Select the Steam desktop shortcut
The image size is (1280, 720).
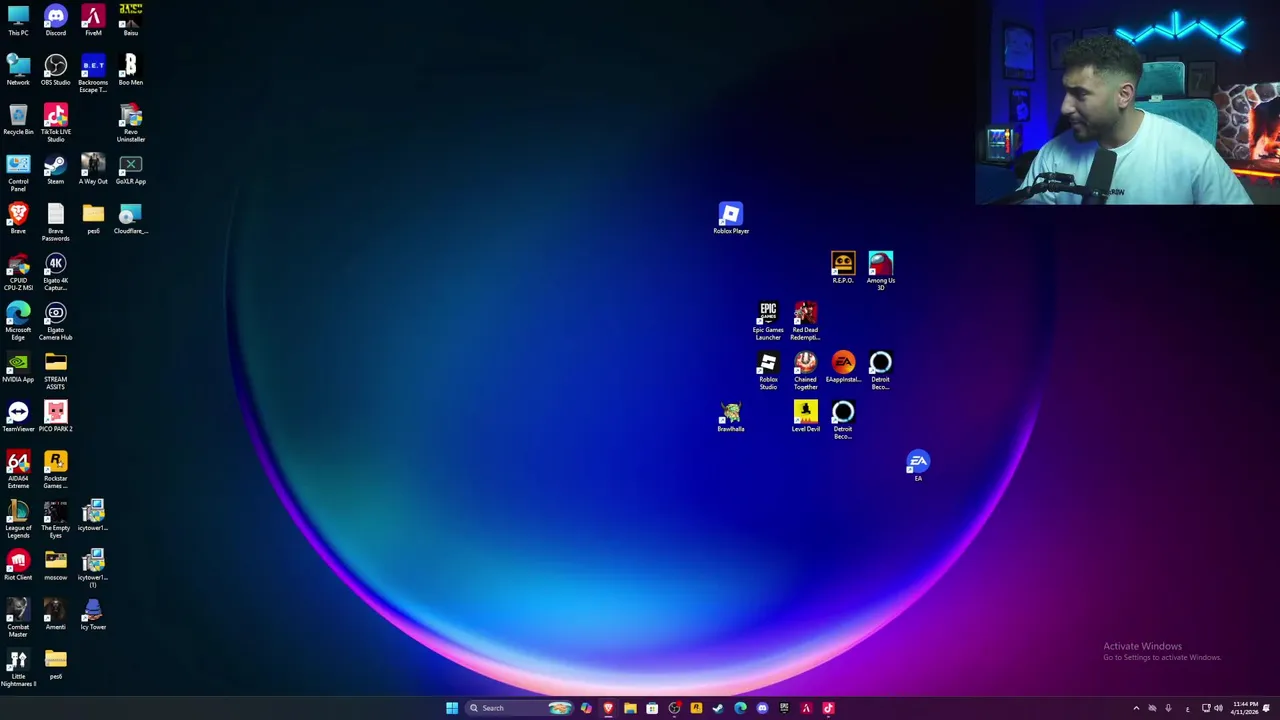tap(55, 169)
